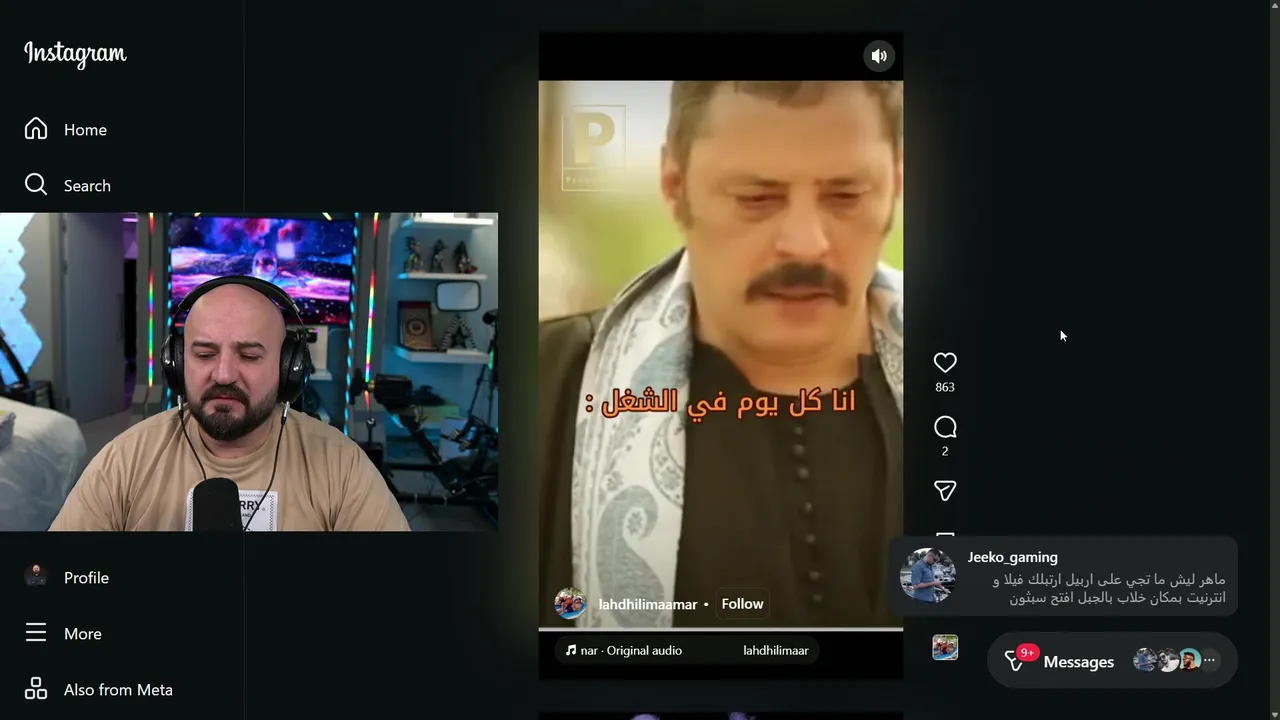Like the reel with heart icon
Viewport: 1280px width, 720px height.
point(945,363)
